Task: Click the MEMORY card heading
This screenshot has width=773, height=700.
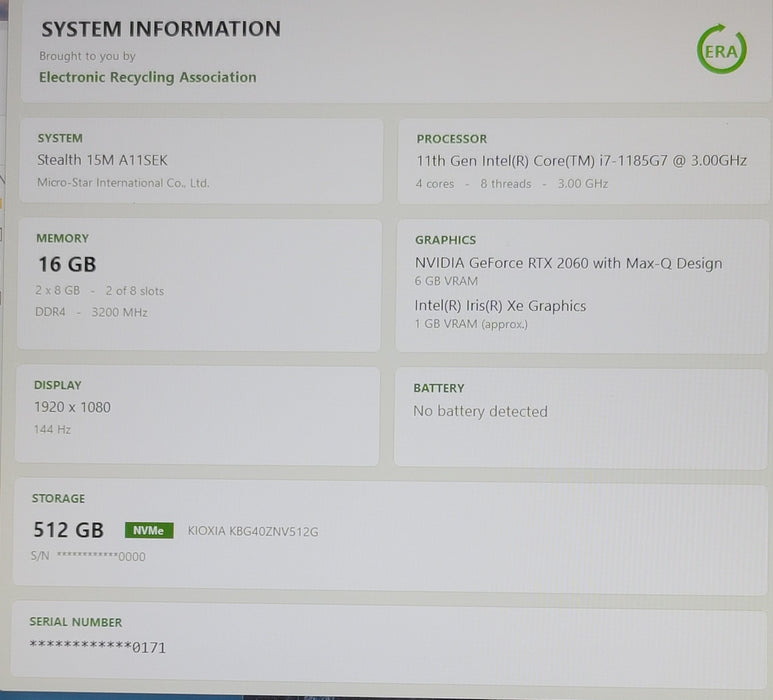Action: [x=63, y=238]
